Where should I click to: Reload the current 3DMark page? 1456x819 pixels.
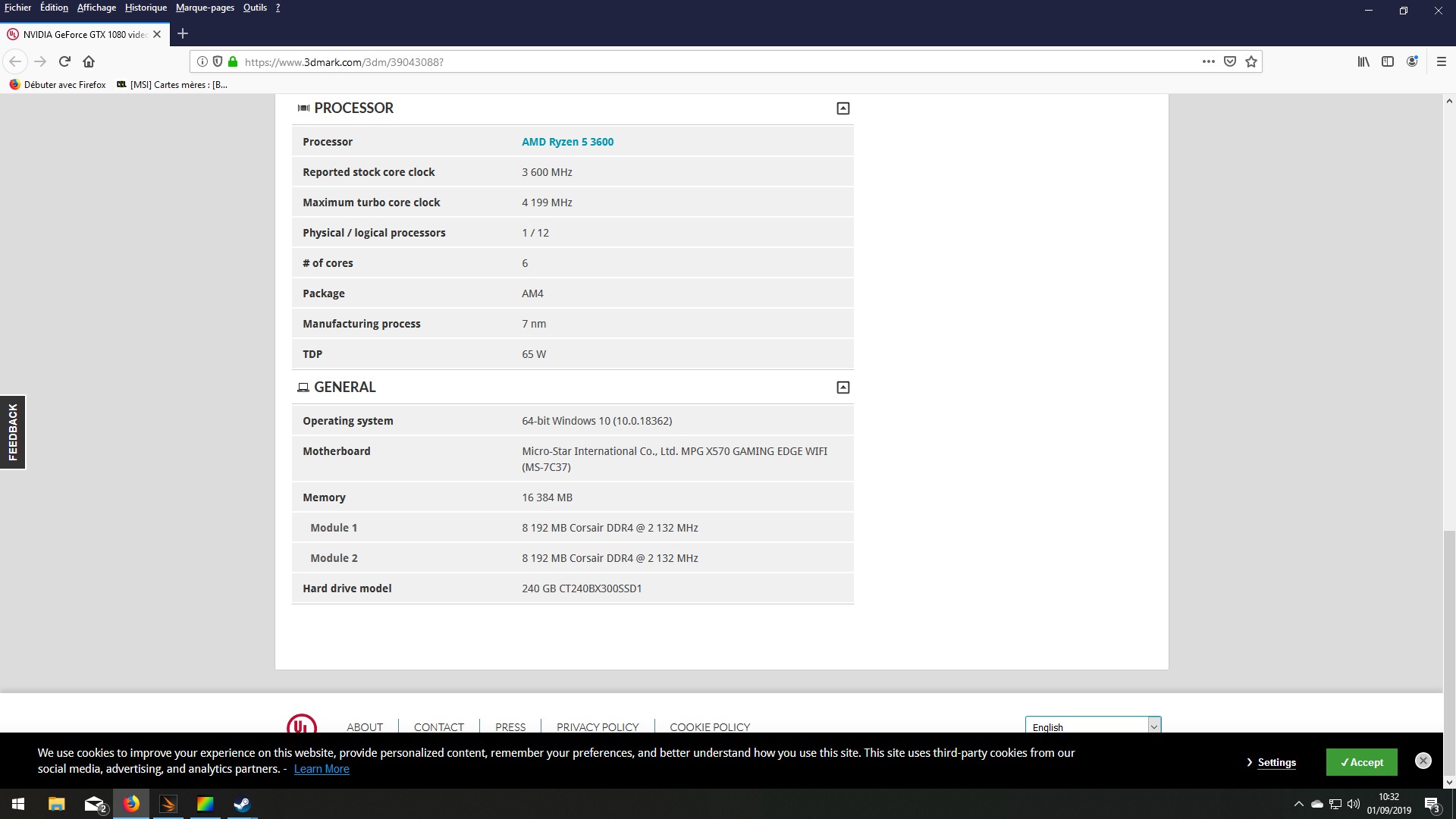64,61
